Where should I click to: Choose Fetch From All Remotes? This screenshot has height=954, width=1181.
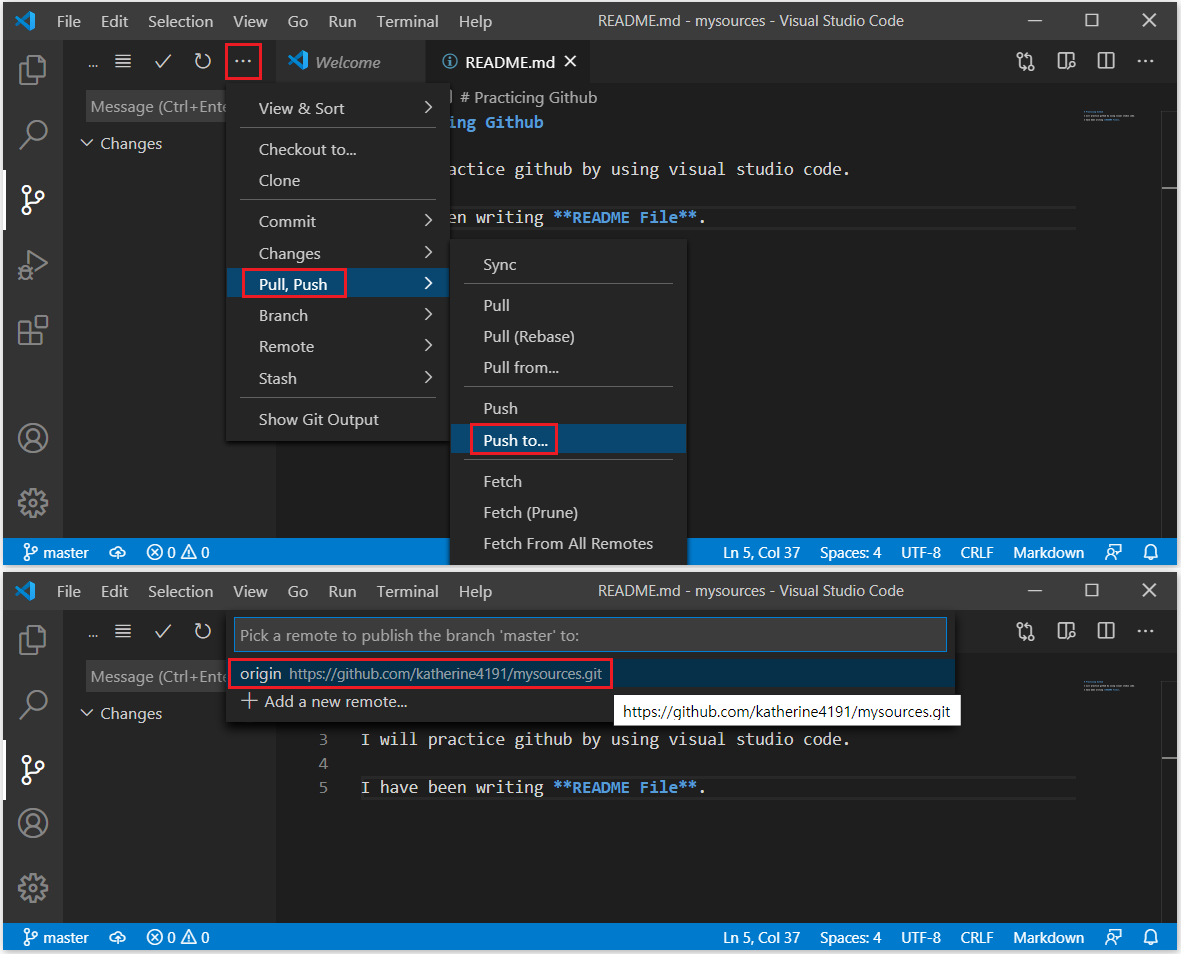(x=568, y=544)
